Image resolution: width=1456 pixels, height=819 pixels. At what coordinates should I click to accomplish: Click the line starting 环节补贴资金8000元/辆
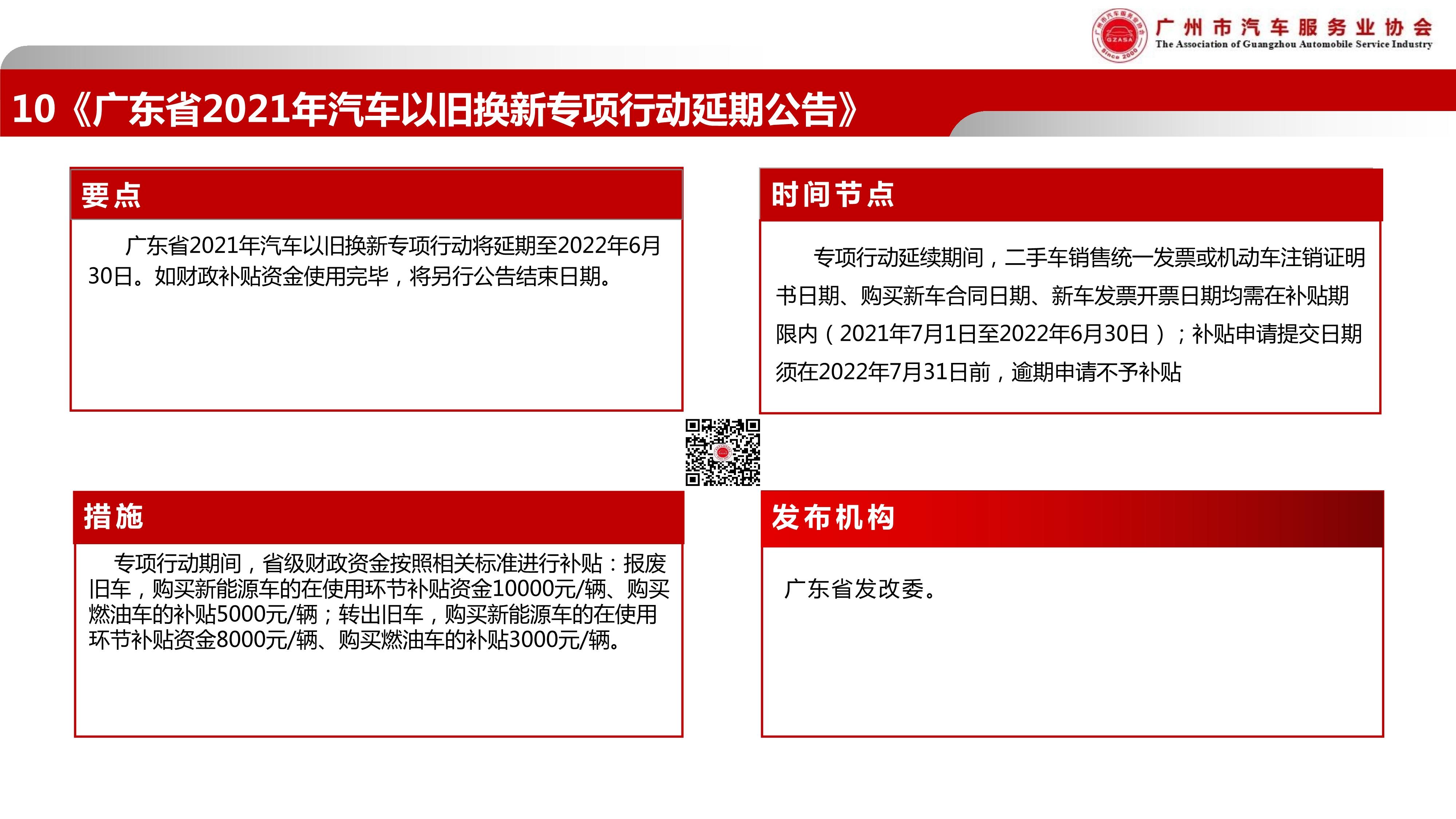tap(356, 640)
